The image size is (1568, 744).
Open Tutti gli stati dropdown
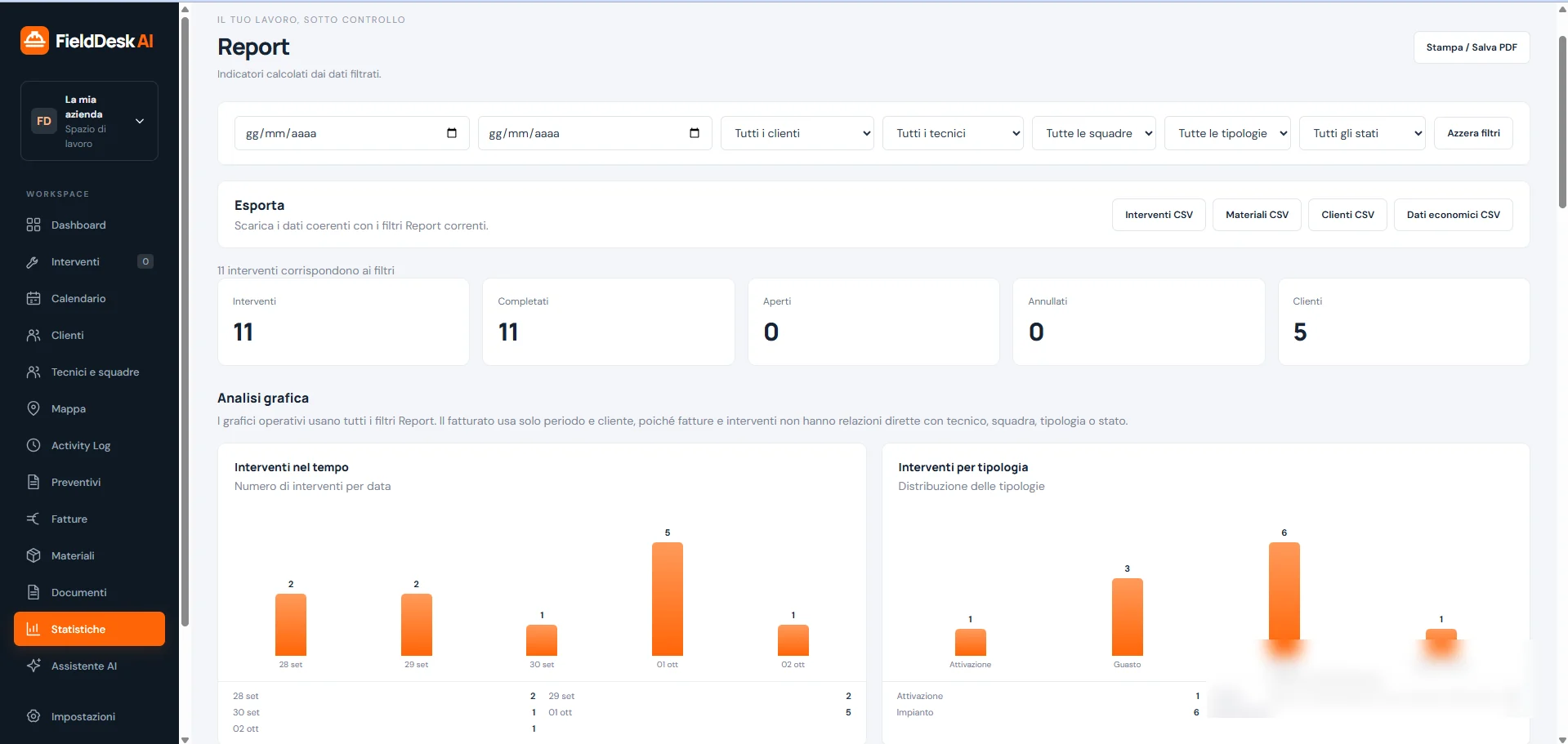[1363, 133]
